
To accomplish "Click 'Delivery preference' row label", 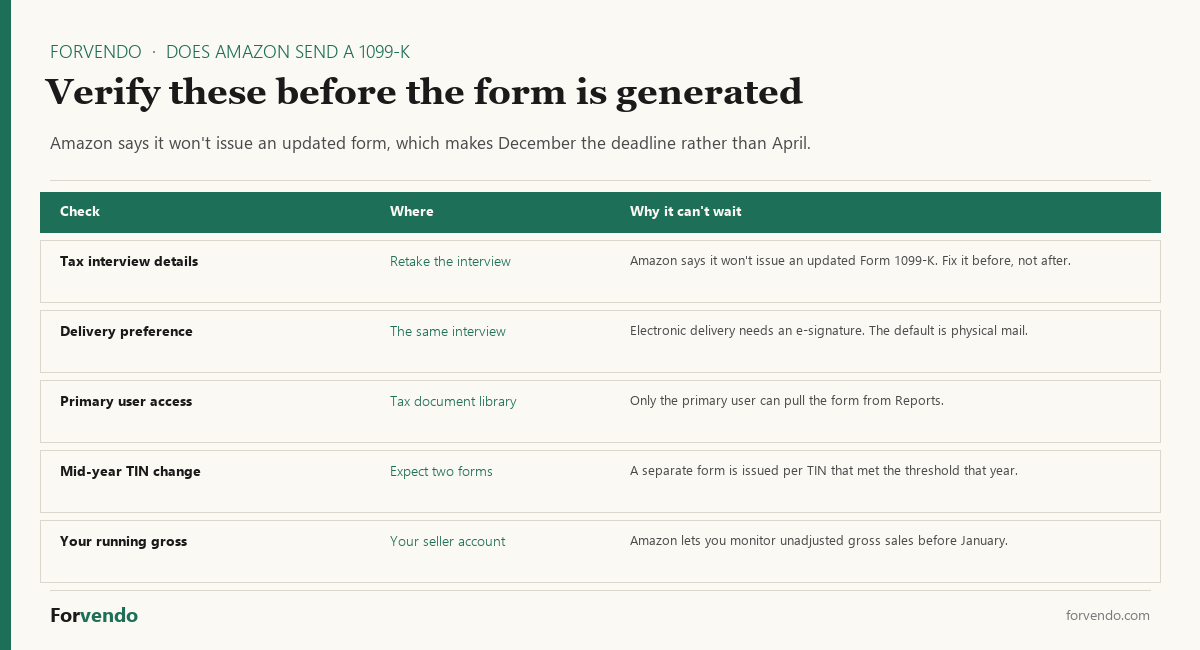I will 126,331.
